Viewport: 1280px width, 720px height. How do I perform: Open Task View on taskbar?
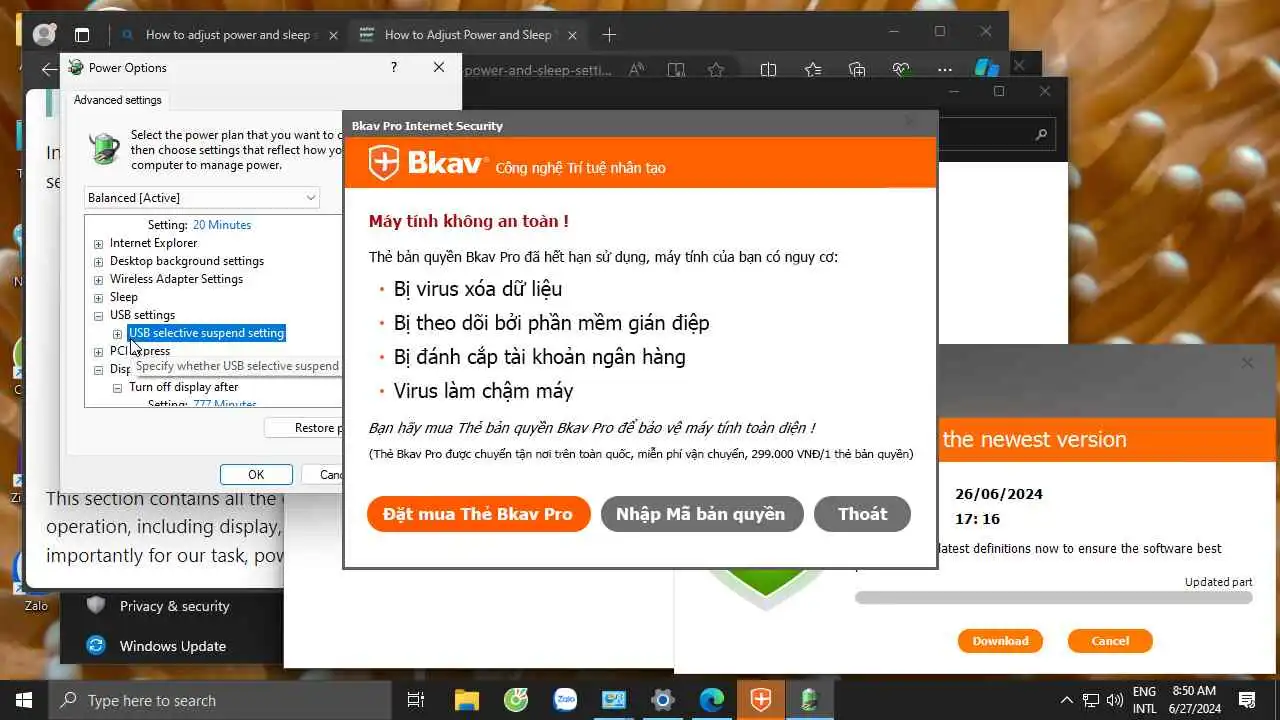coord(416,700)
